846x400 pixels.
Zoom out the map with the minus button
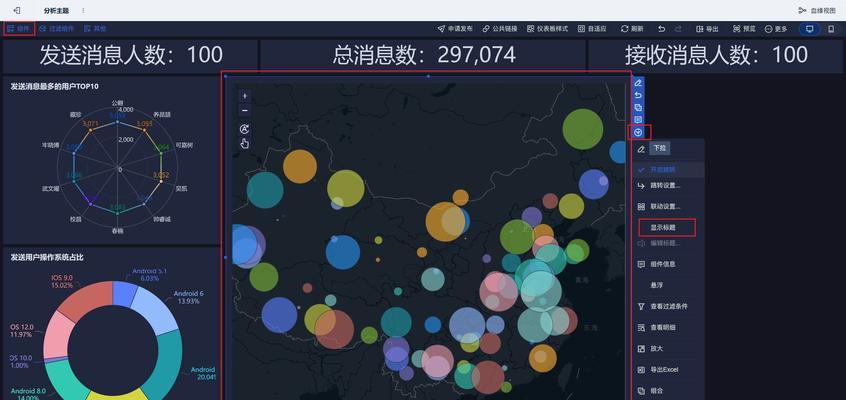[245, 111]
